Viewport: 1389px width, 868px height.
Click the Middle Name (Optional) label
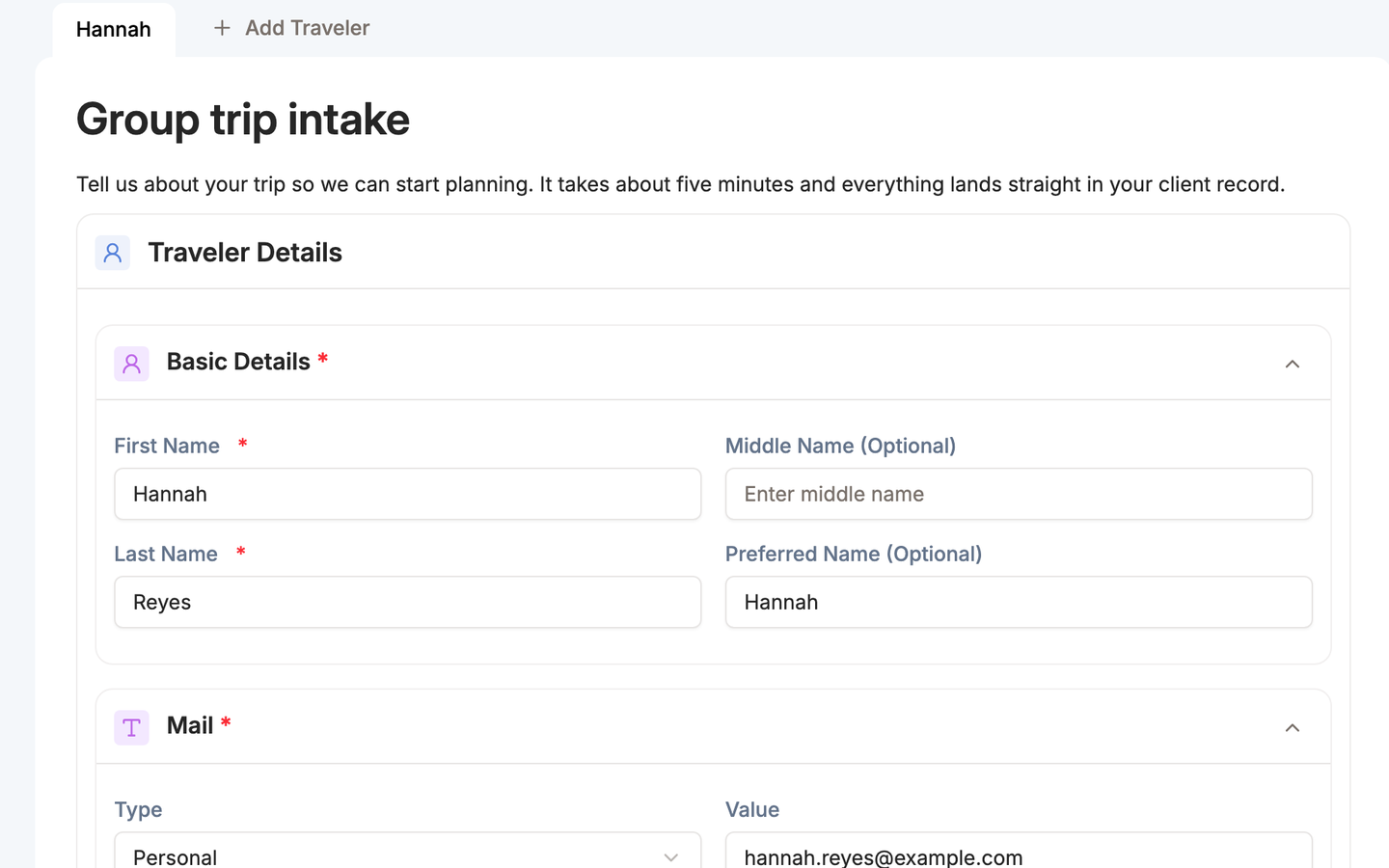click(x=840, y=446)
